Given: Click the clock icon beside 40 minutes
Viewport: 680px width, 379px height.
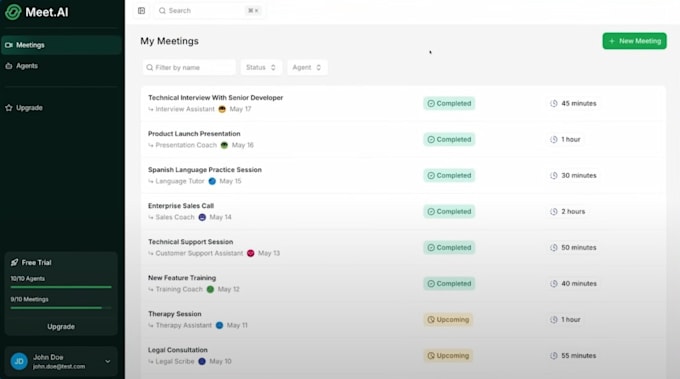Looking at the screenshot, I should (x=554, y=284).
